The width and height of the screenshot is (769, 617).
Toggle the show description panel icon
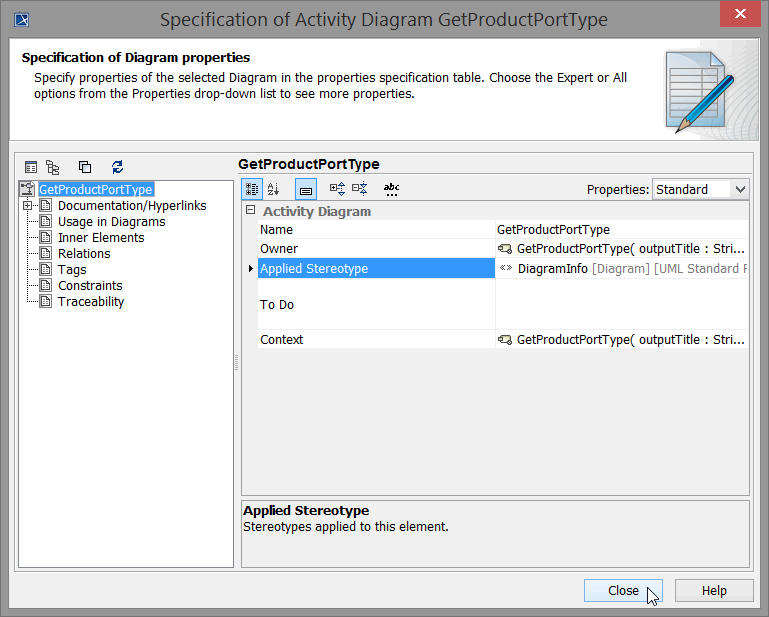pos(306,189)
